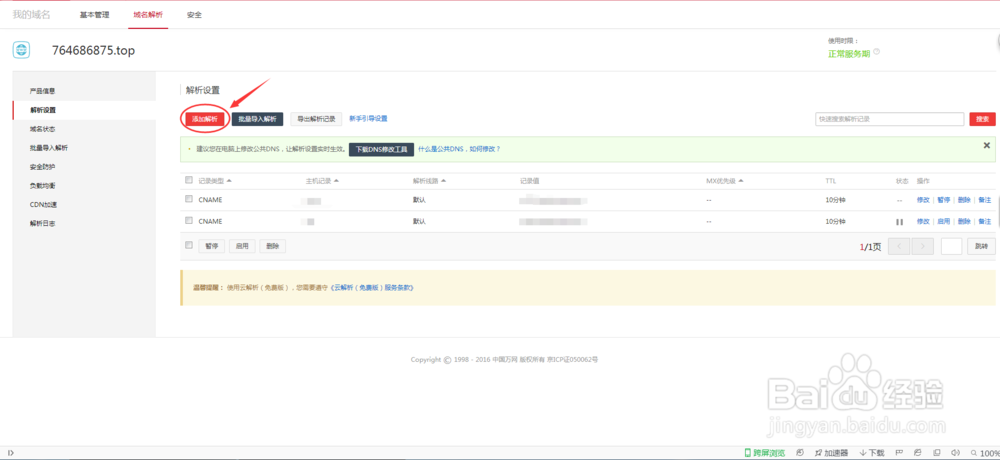Click 导出解析记录 button

tap(316, 119)
